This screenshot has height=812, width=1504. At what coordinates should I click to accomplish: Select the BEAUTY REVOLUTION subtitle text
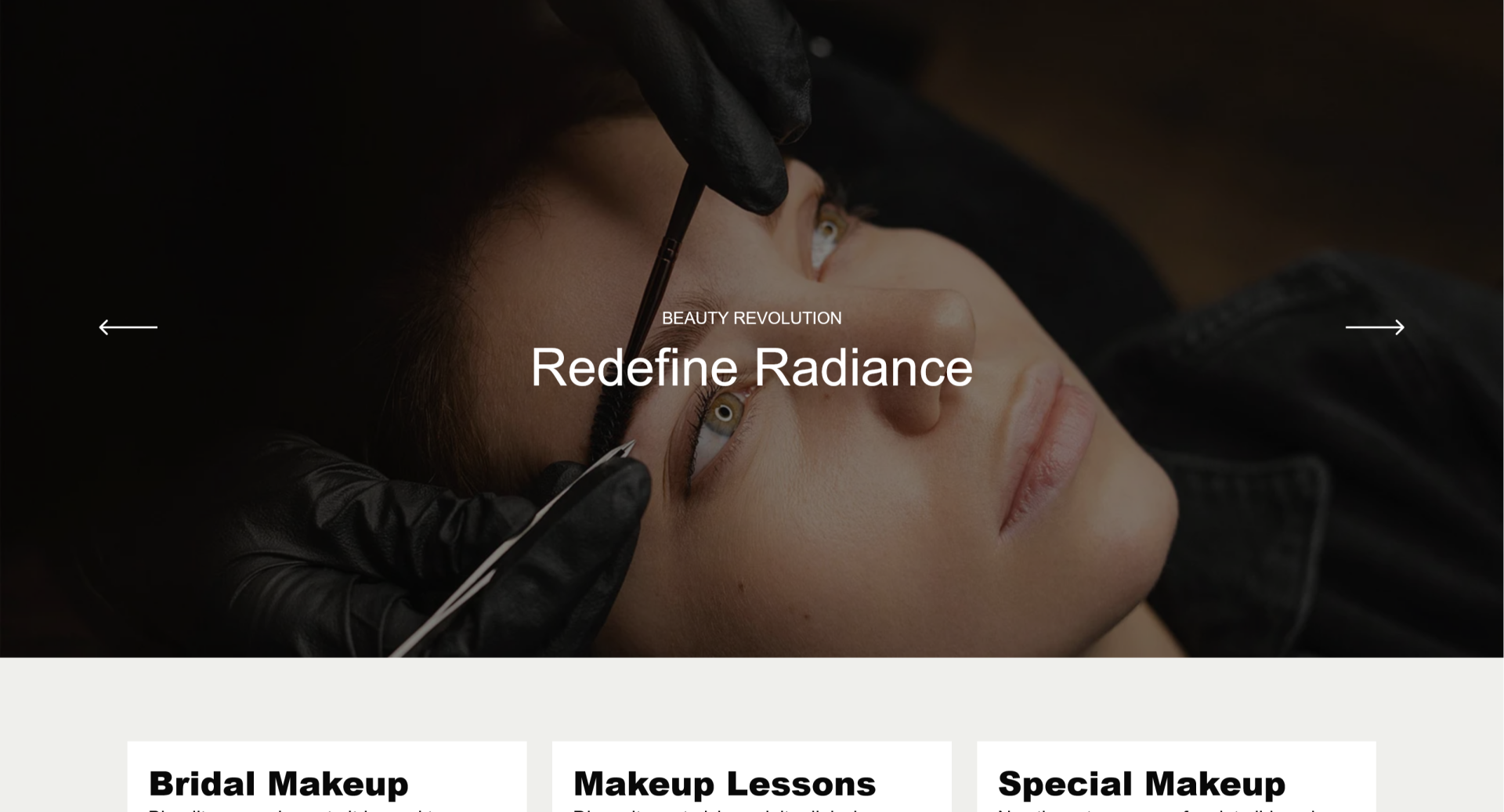point(751,318)
